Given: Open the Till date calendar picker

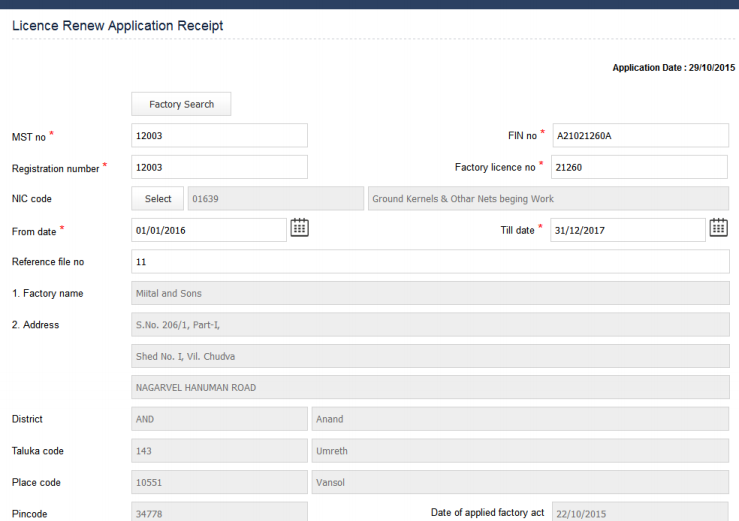Looking at the screenshot, I should (718, 228).
